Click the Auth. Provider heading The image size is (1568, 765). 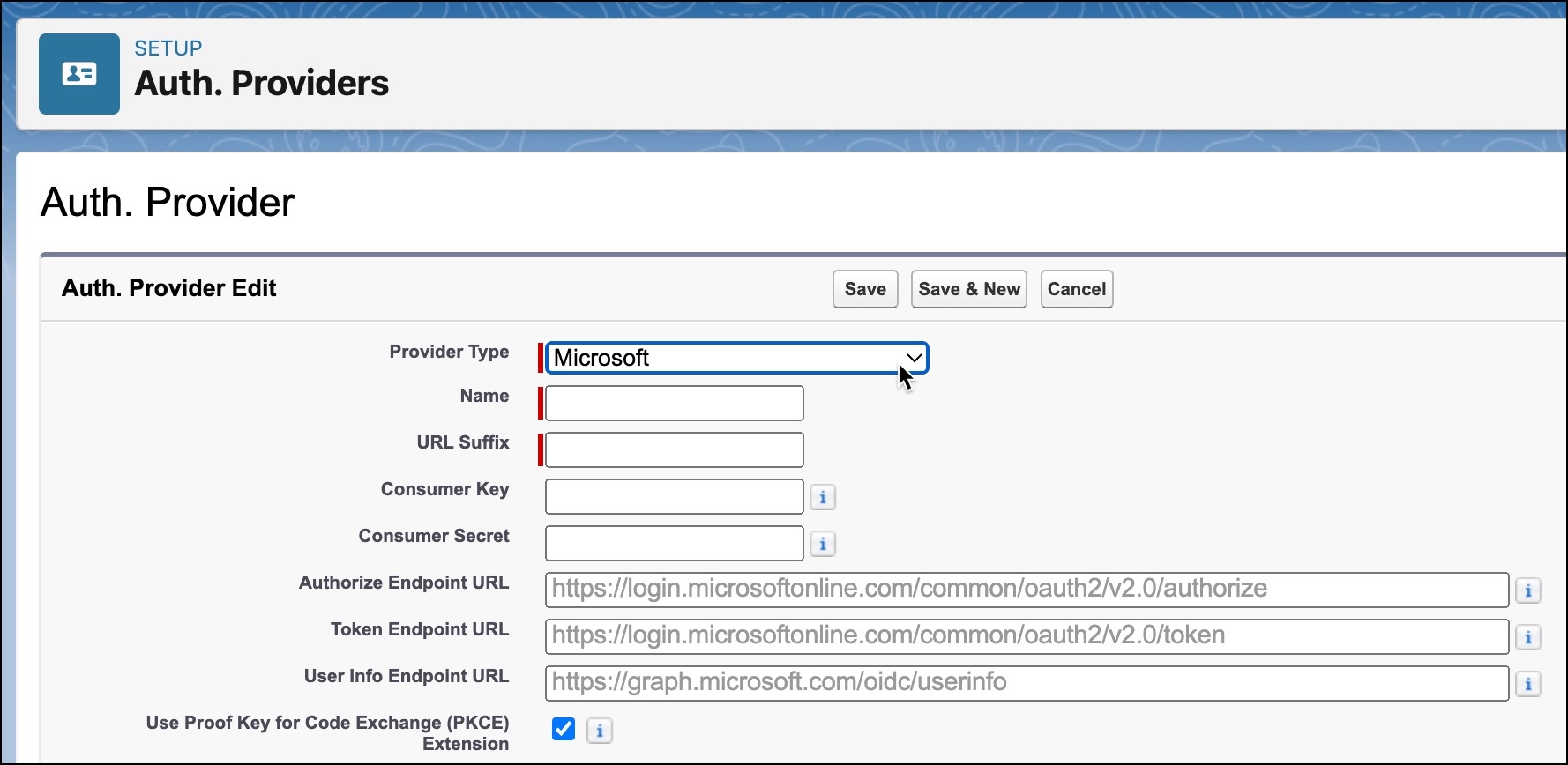(x=168, y=203)
